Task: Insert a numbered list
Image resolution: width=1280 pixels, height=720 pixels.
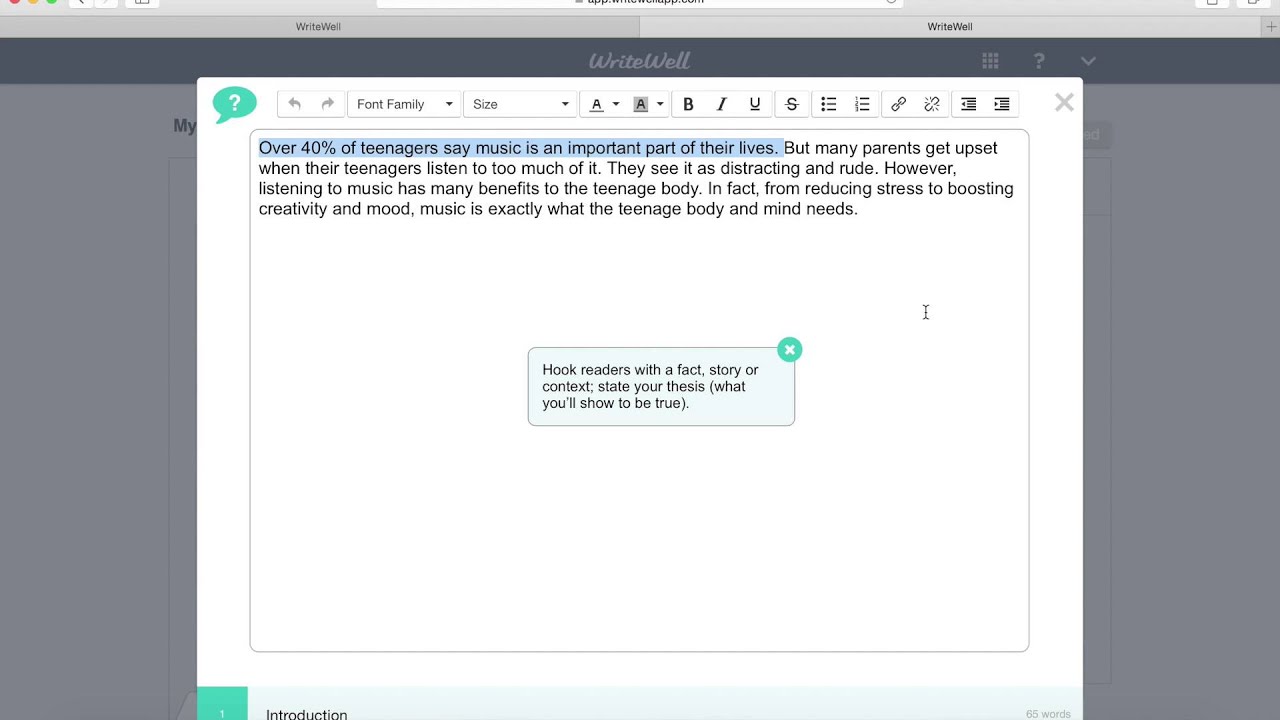Action: (862, 104)
